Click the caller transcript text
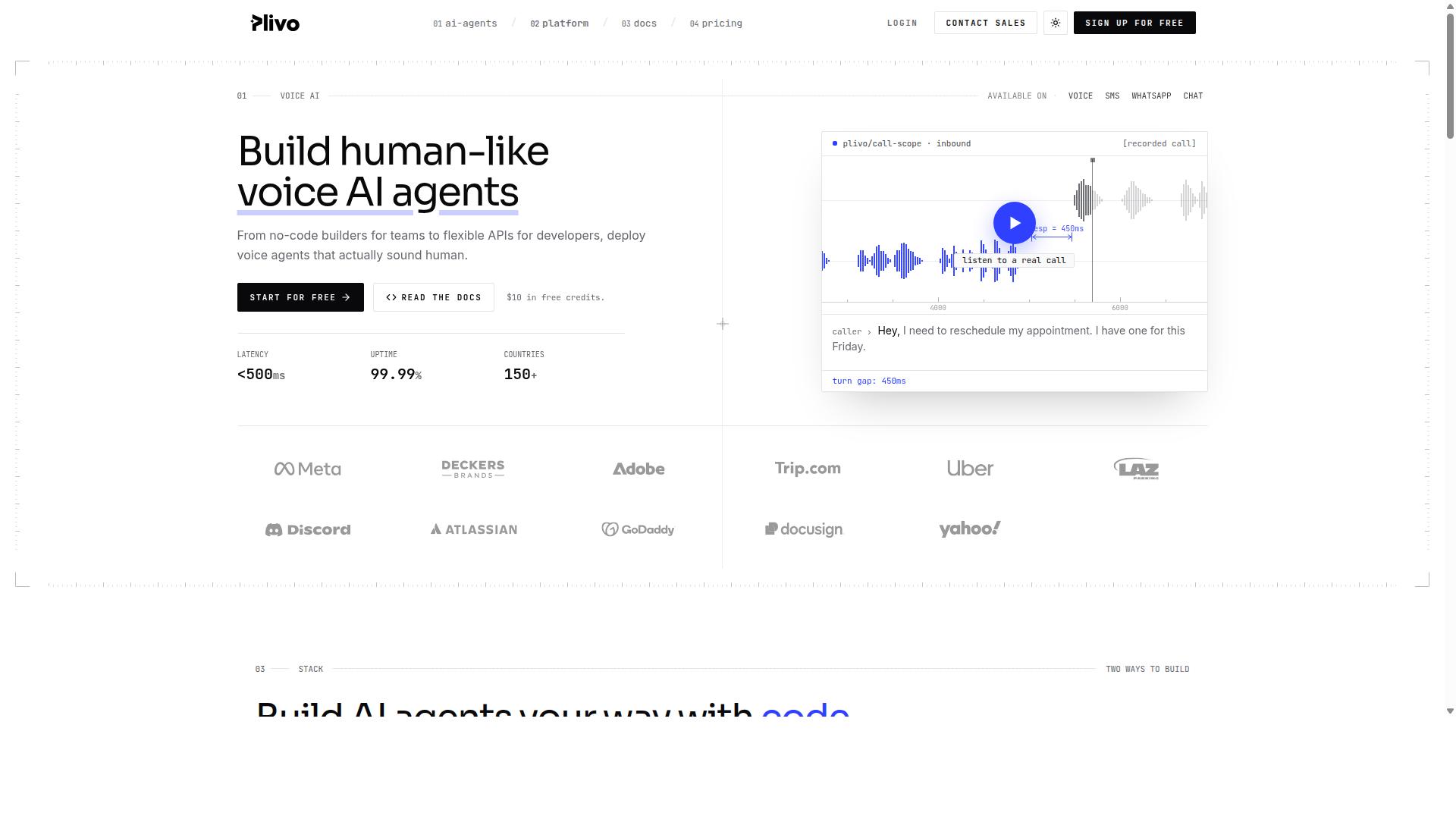This screenshot has width=1456, height=819. click(1009, 338)
